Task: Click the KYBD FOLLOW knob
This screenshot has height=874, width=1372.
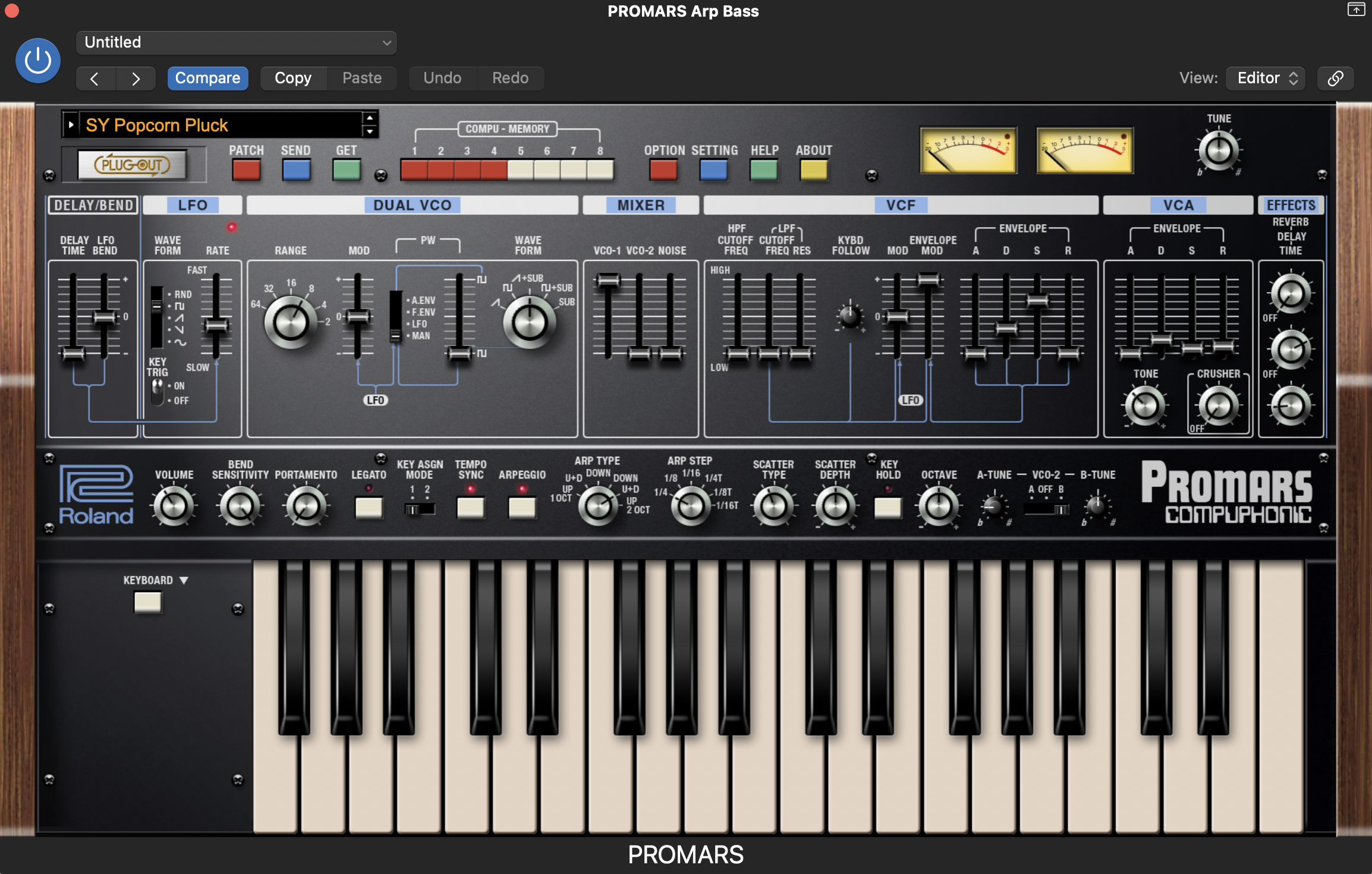Action: click(x=850, y=316)
